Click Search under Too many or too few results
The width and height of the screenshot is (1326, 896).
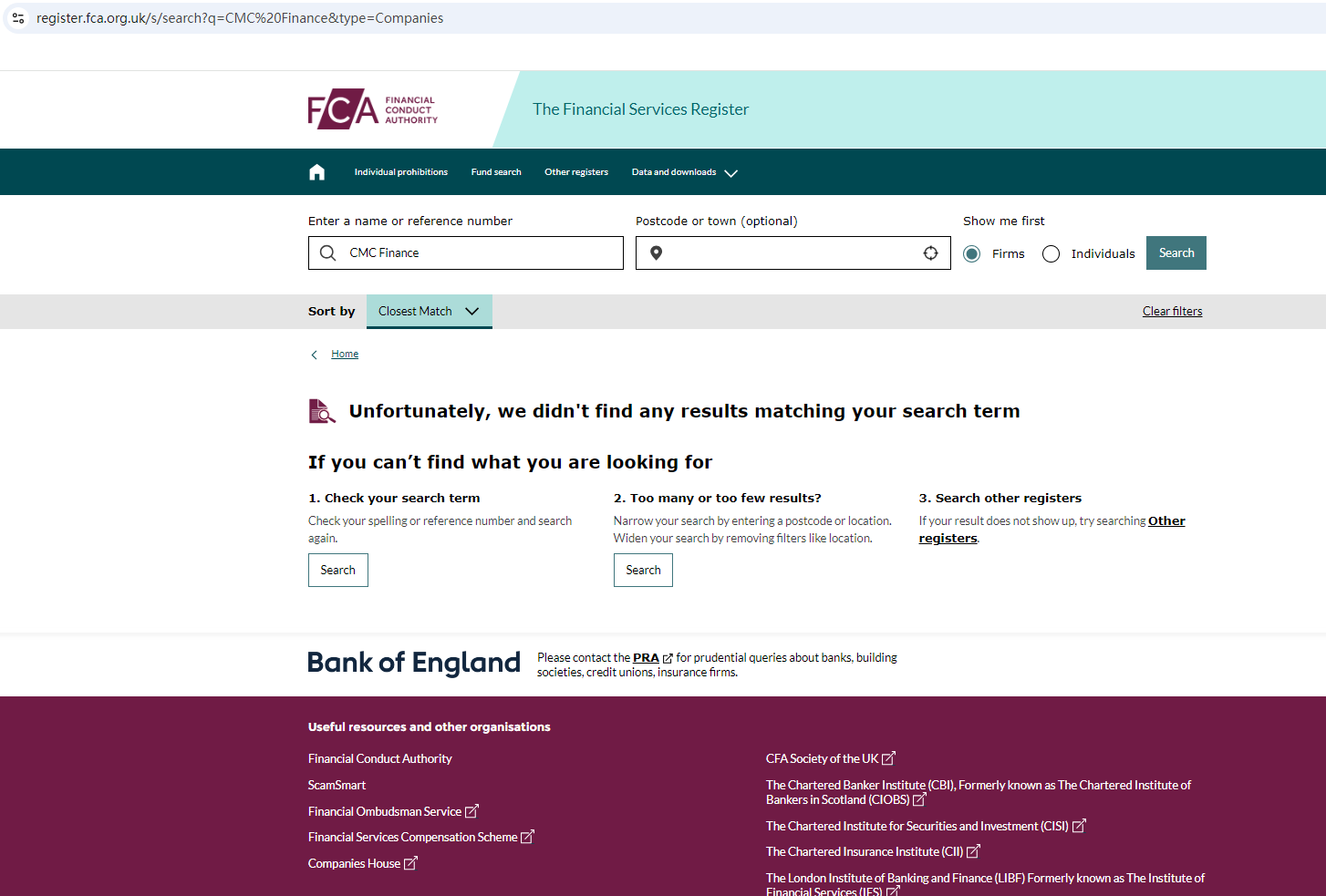[x=643, y=570]
